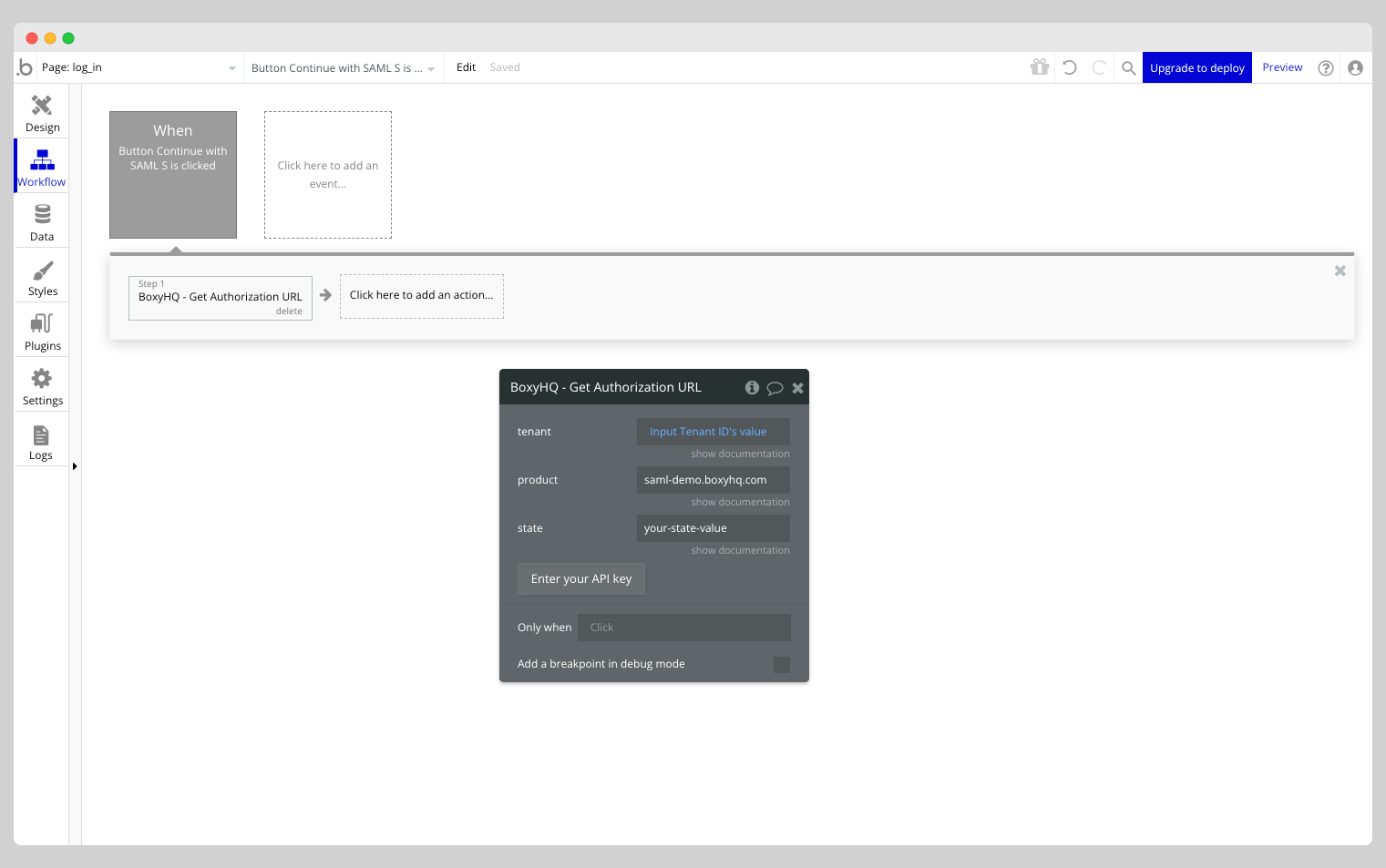The image size is (1386, 868).
Task: Open the Styles panel brush icon
Action: 41,270
